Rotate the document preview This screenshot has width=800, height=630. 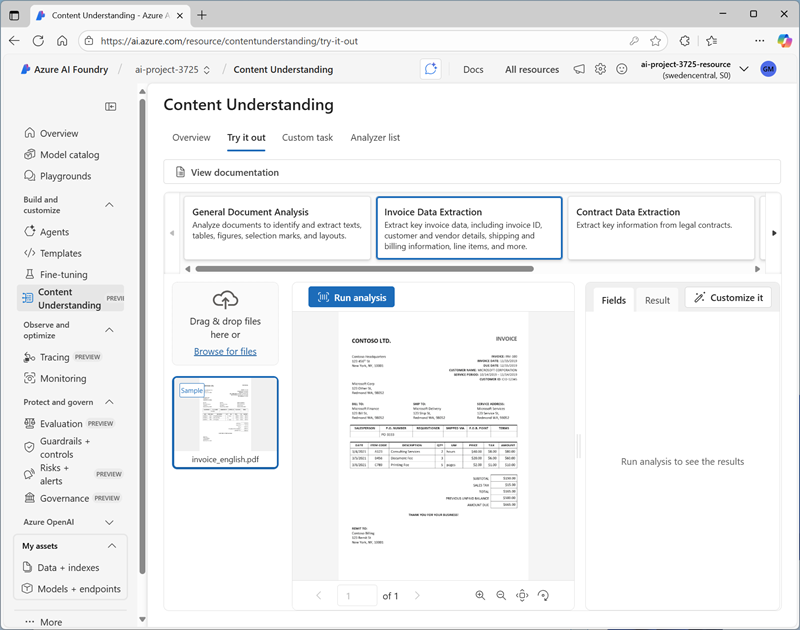pos(543,595)
